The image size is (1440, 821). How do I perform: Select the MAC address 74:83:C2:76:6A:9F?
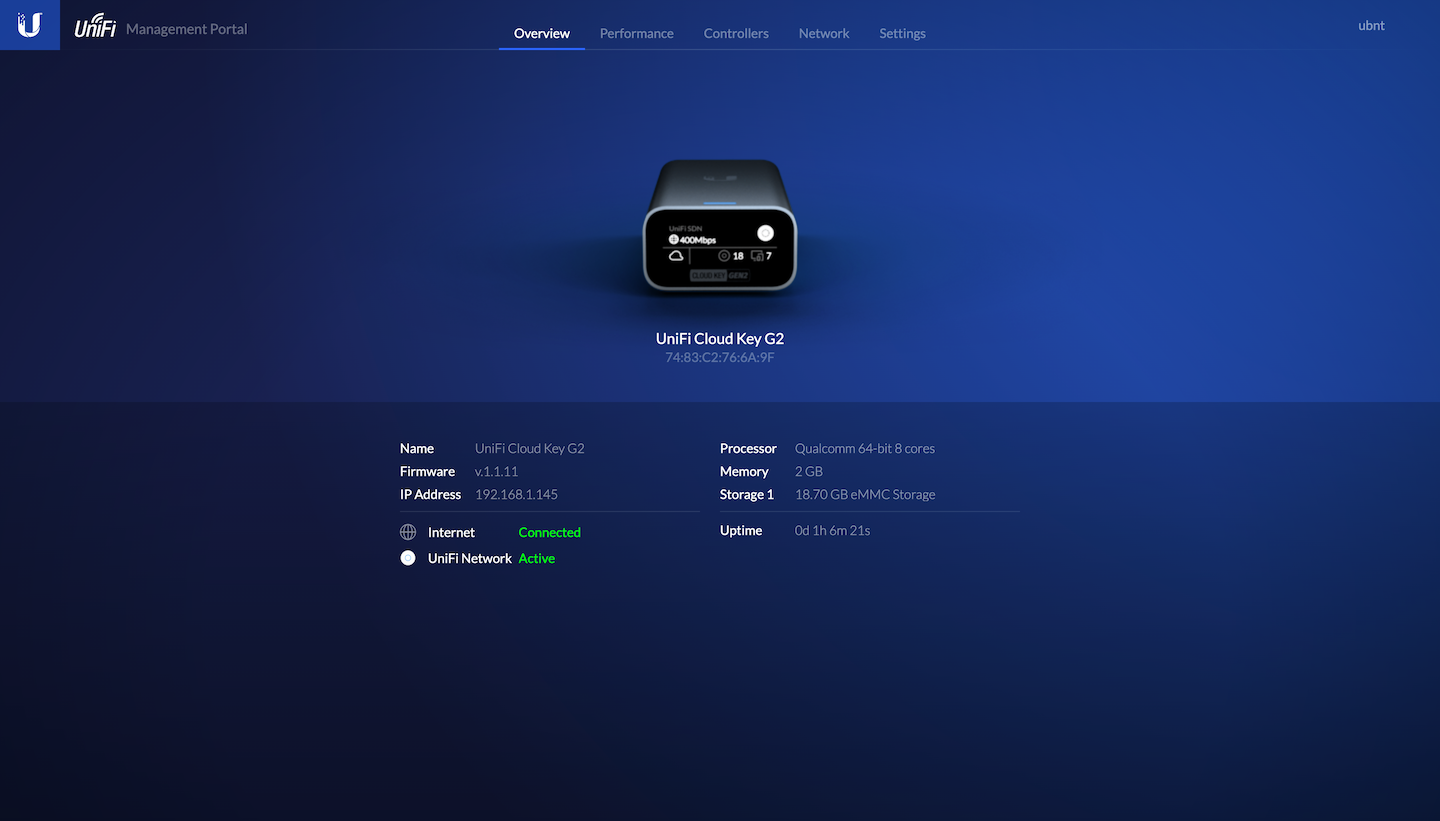[720, 357]
